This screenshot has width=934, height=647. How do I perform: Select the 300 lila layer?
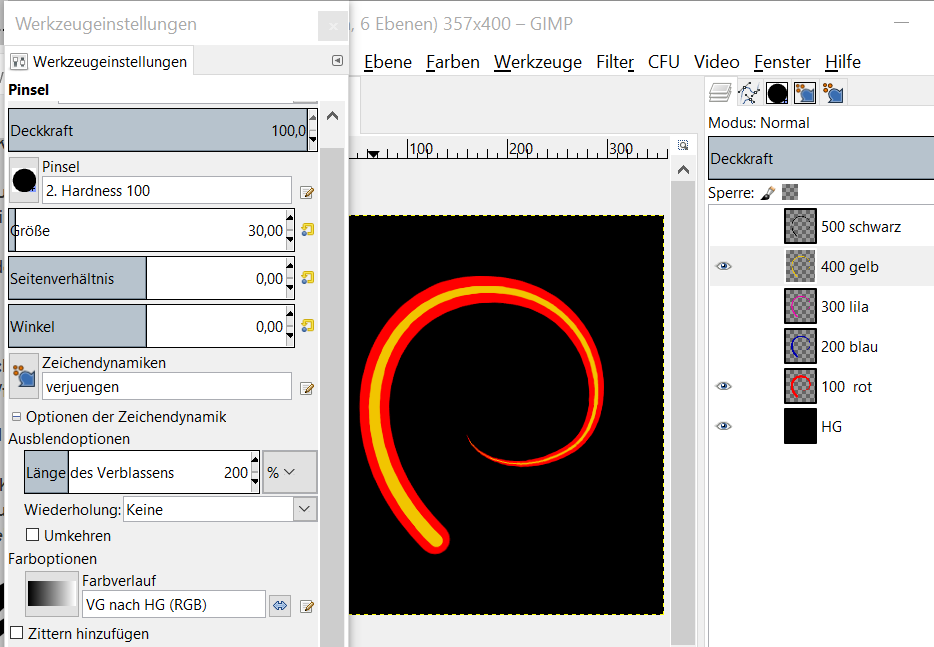point(845,307)
